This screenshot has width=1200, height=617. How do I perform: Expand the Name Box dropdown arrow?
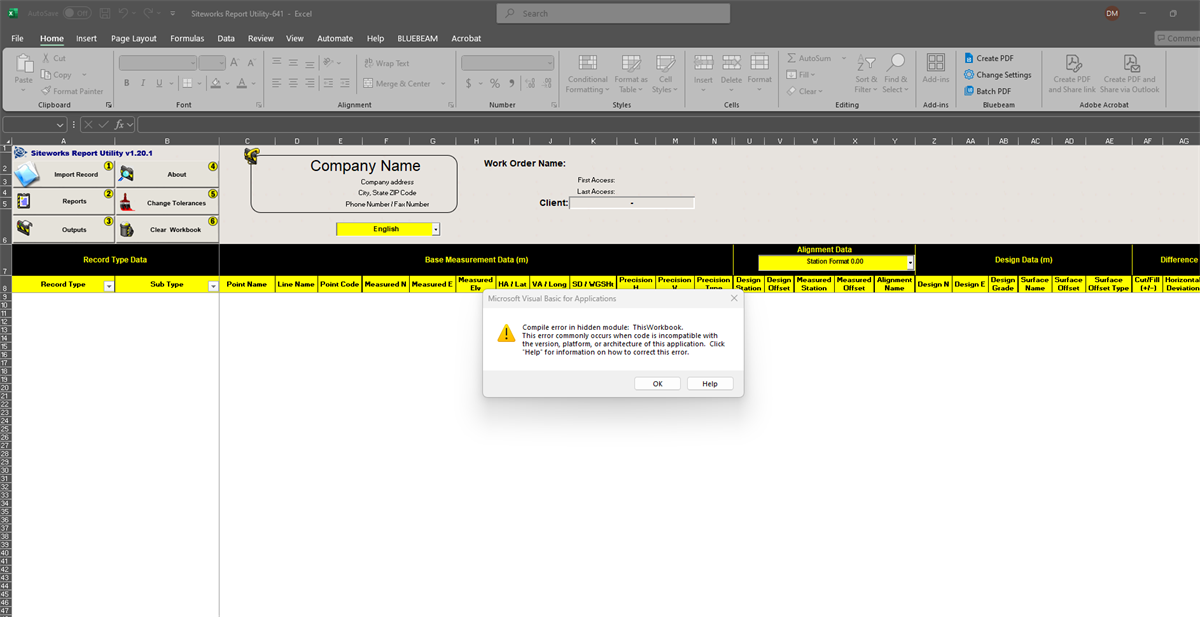point(61,125)
